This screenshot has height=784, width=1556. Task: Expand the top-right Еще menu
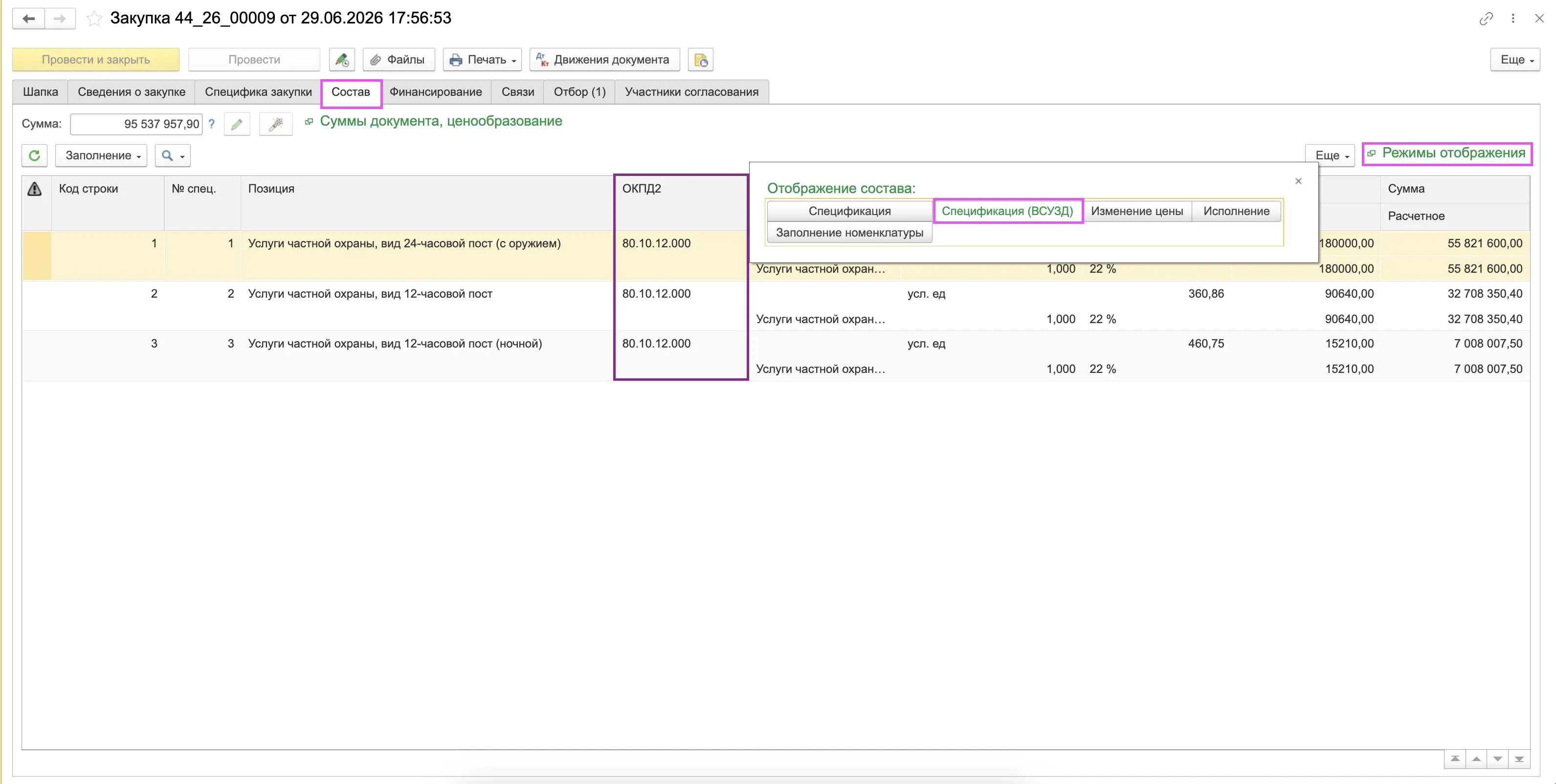pos(1515,60)
